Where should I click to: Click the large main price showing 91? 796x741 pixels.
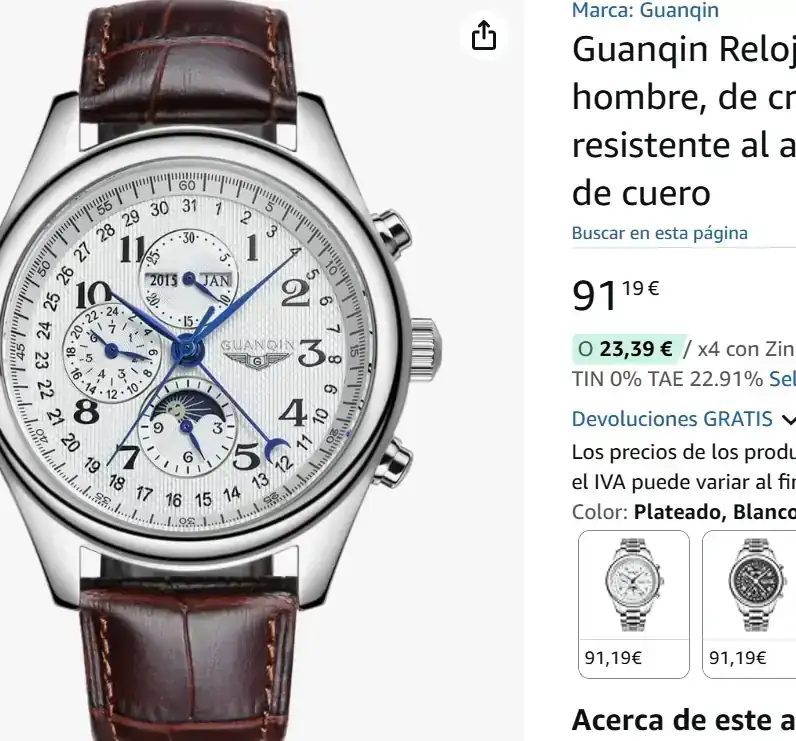(615, 295)
